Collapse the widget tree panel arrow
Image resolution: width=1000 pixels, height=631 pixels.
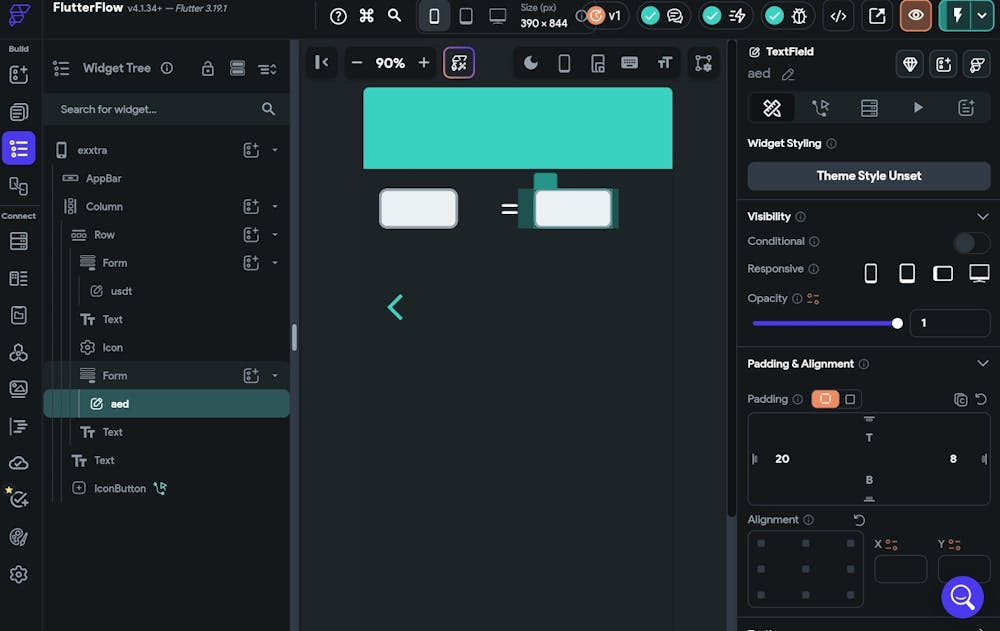(x=321, y=63)
